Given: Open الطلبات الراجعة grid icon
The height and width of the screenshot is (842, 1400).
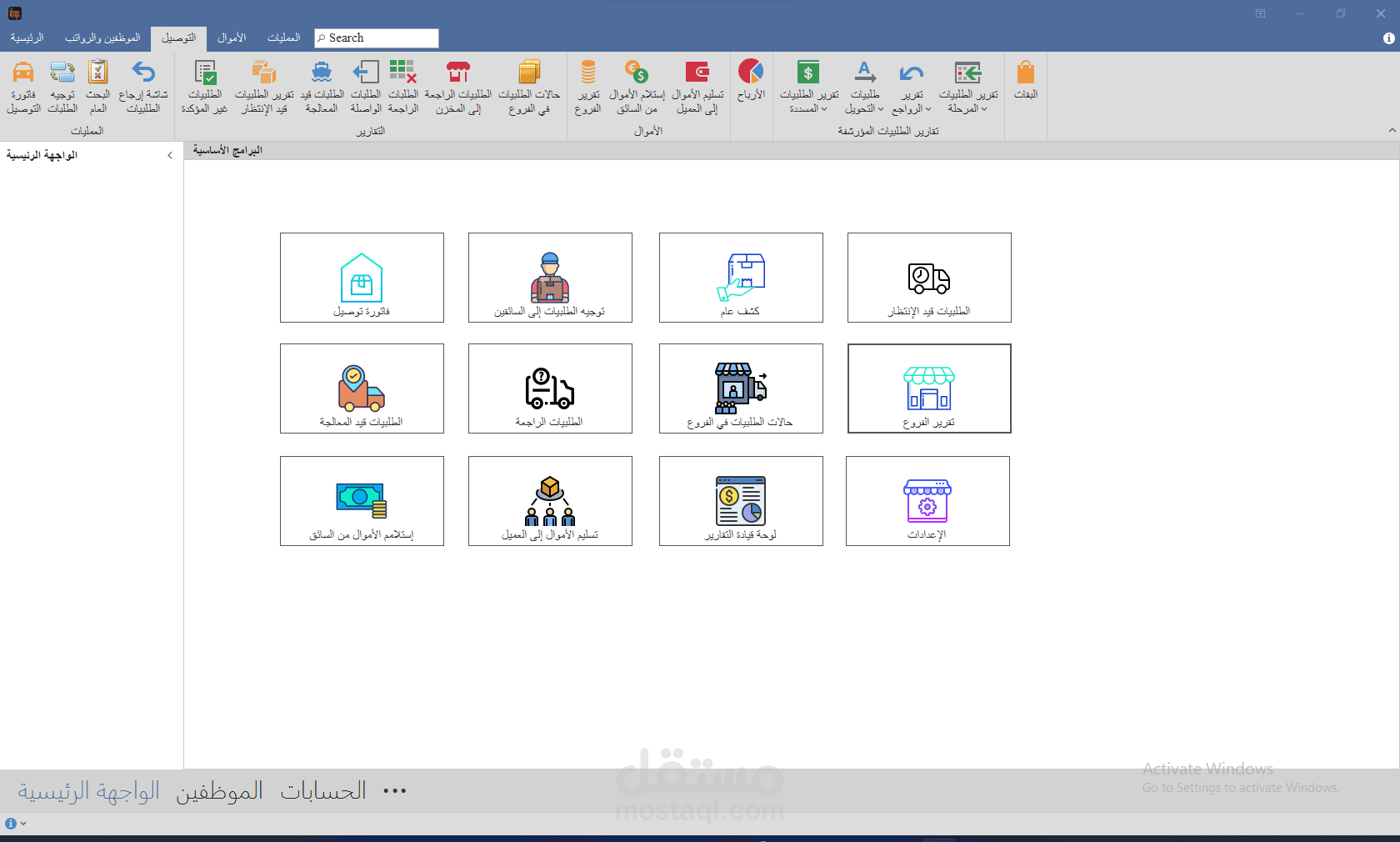Looking at the screenshot, I should pyautogui.click(x=403, y=72).
